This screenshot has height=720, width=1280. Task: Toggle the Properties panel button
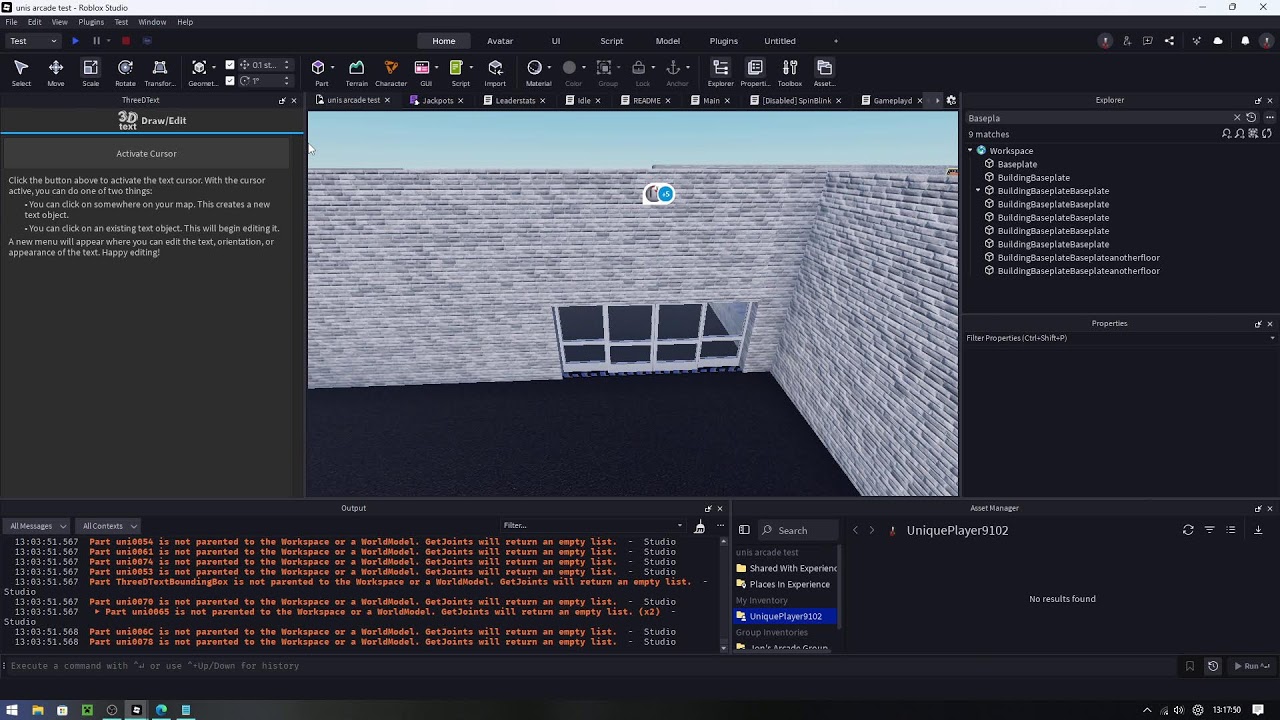(x=755, y=72)
